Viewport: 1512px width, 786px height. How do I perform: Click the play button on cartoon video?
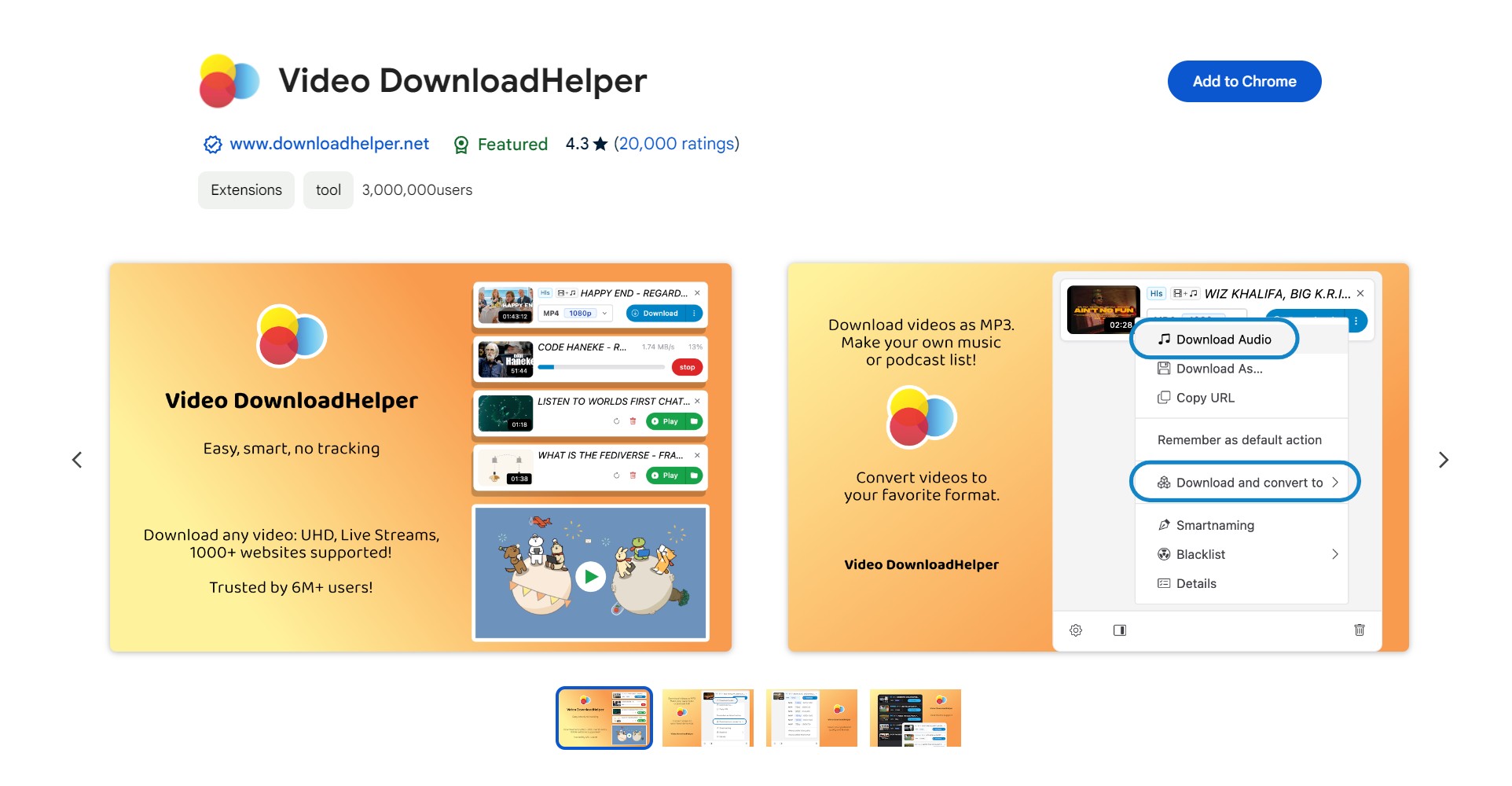click(591, 577)
